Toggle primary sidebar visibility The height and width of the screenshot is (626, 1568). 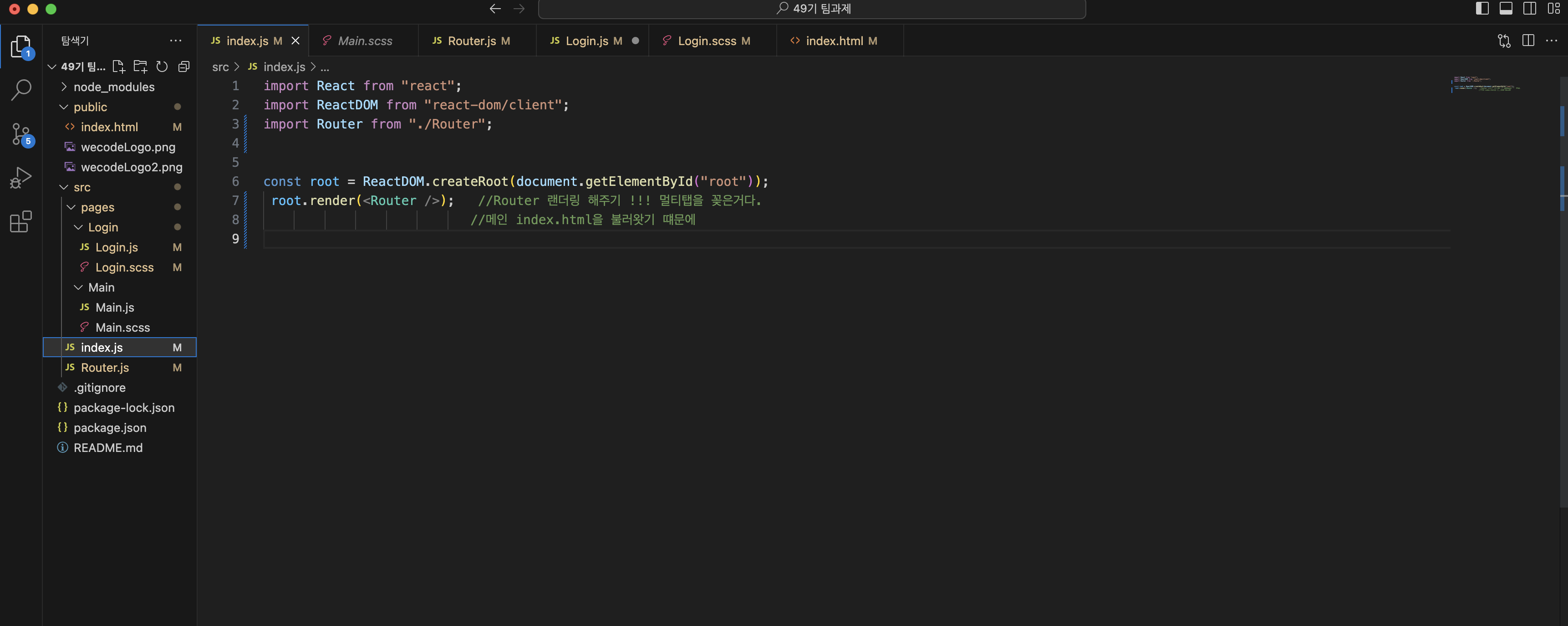(1483, 9)
